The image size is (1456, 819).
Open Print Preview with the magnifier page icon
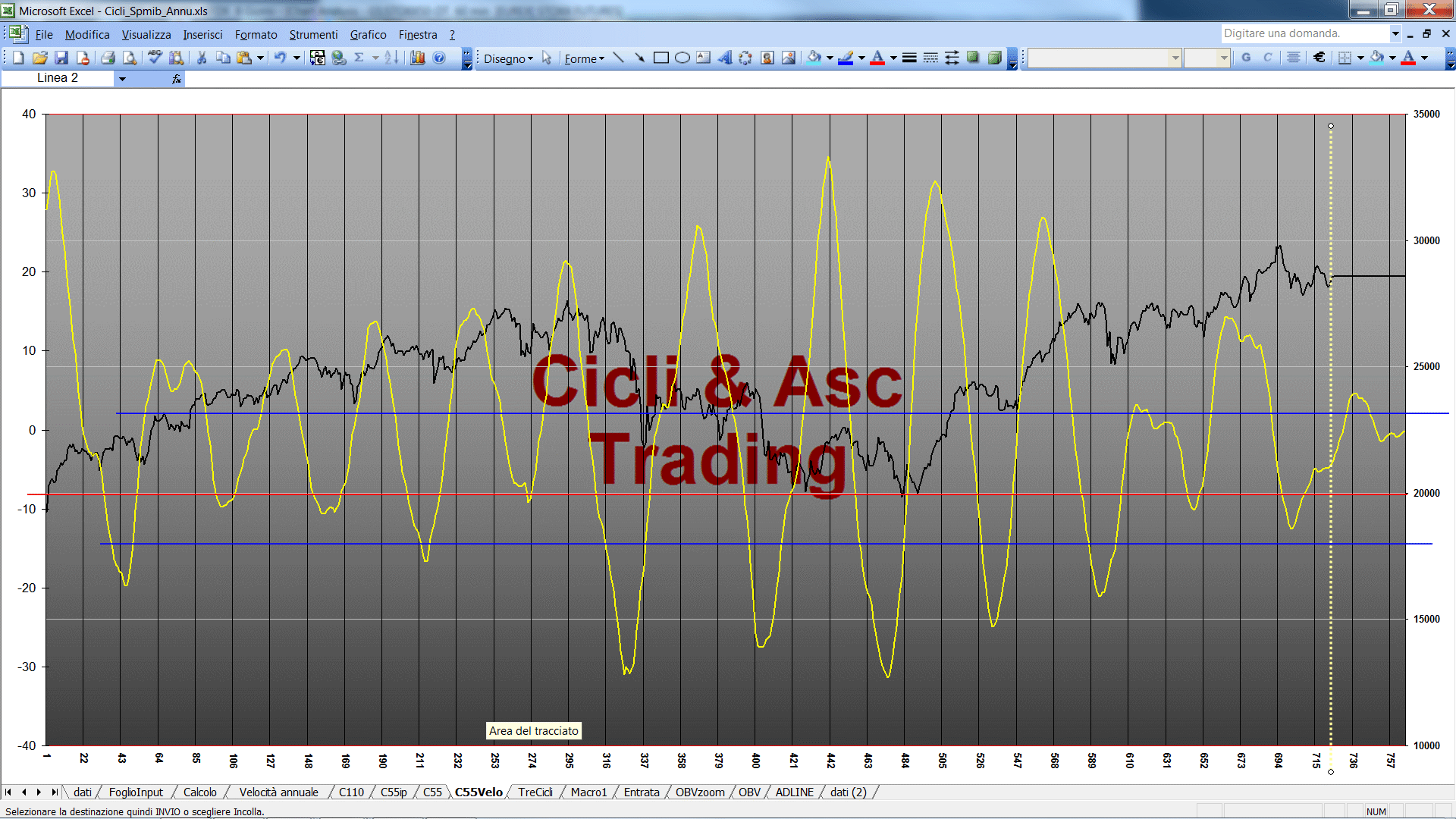coord(130,58)
